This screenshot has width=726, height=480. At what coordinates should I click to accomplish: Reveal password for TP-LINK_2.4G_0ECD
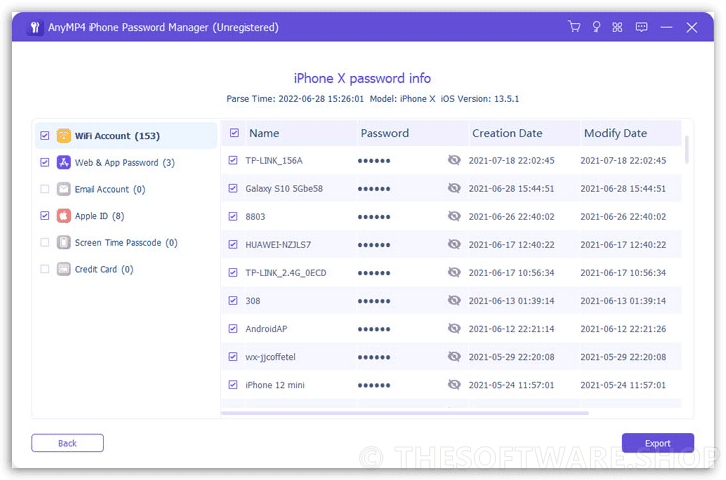point(454,272)
